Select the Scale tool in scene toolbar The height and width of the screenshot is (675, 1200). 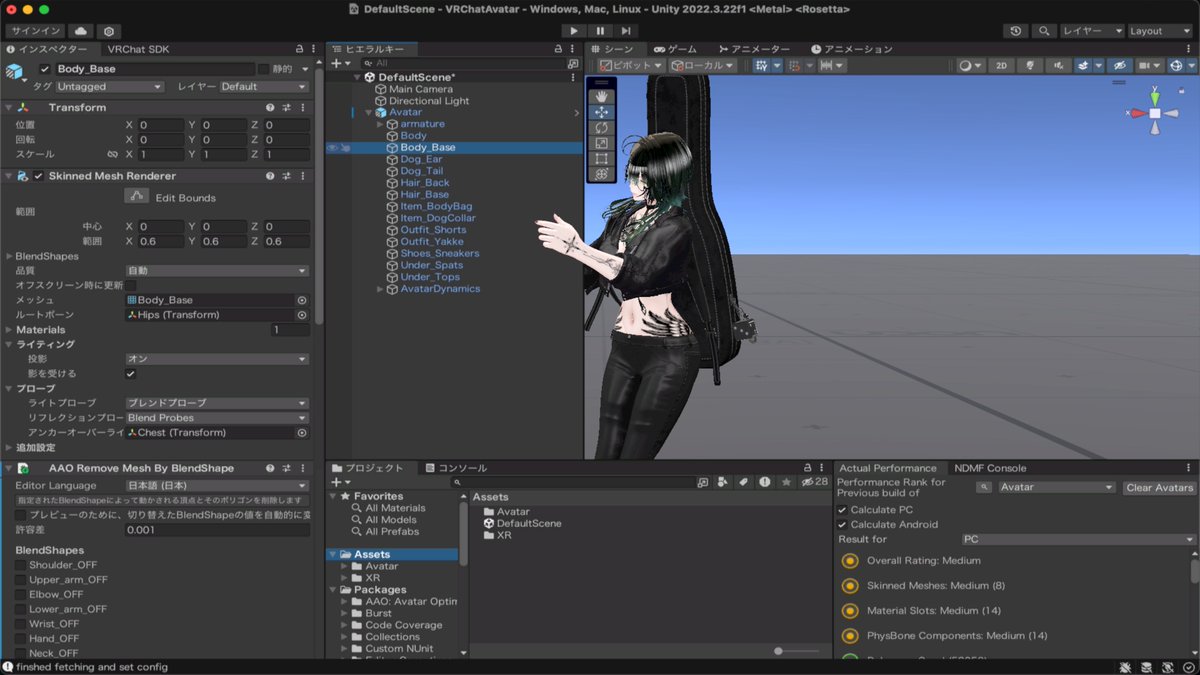pos(601,143)
